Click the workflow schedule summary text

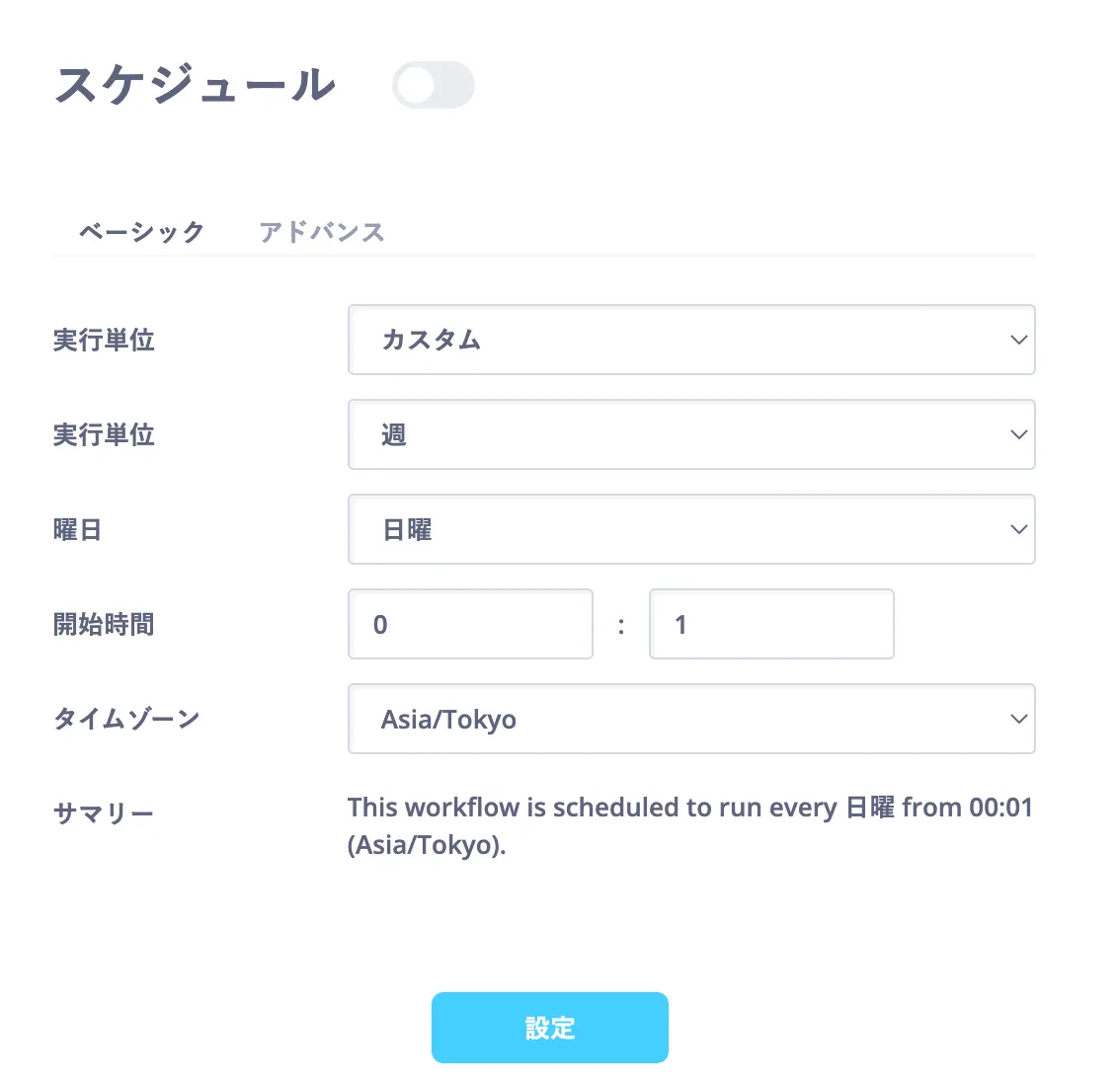[689, 825]
